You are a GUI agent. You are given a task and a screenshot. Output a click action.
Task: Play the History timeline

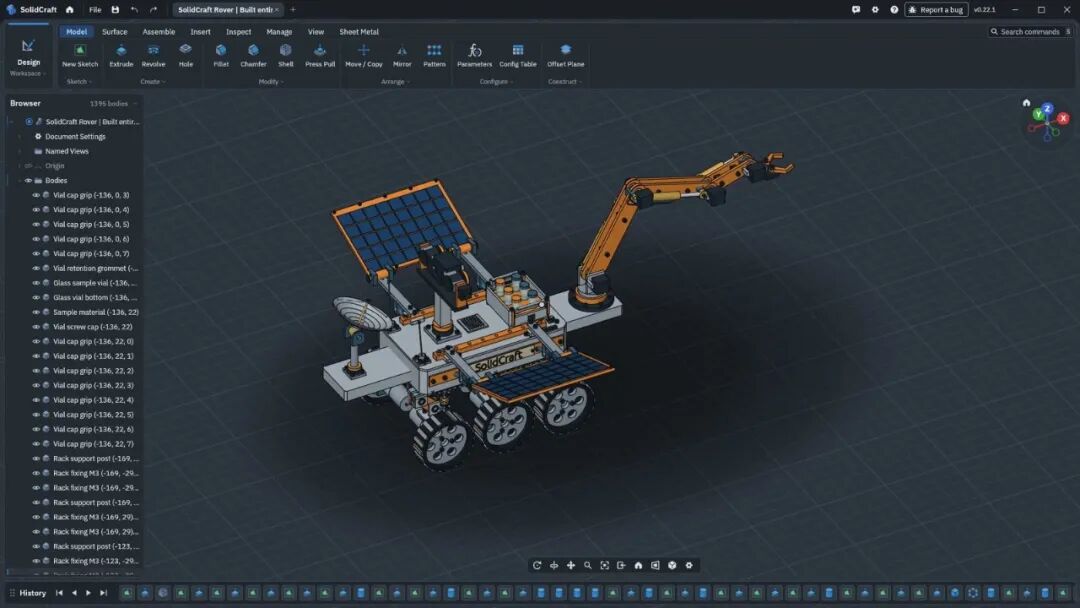coord(88,593)
